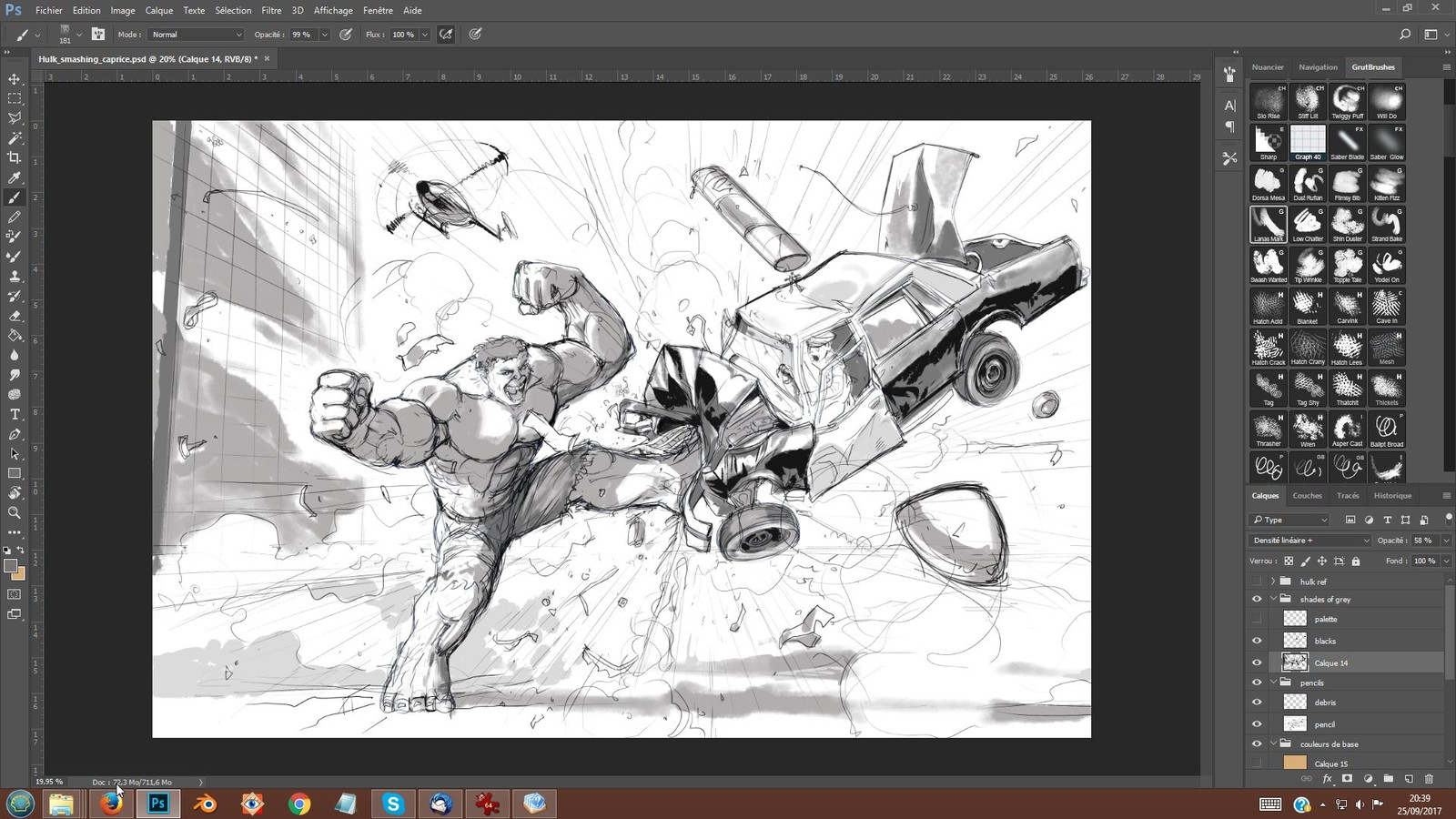The height and width of the screenshot is (819, 1456).
Task: Open the layer styles fx icon
Action: [1328, 779]
